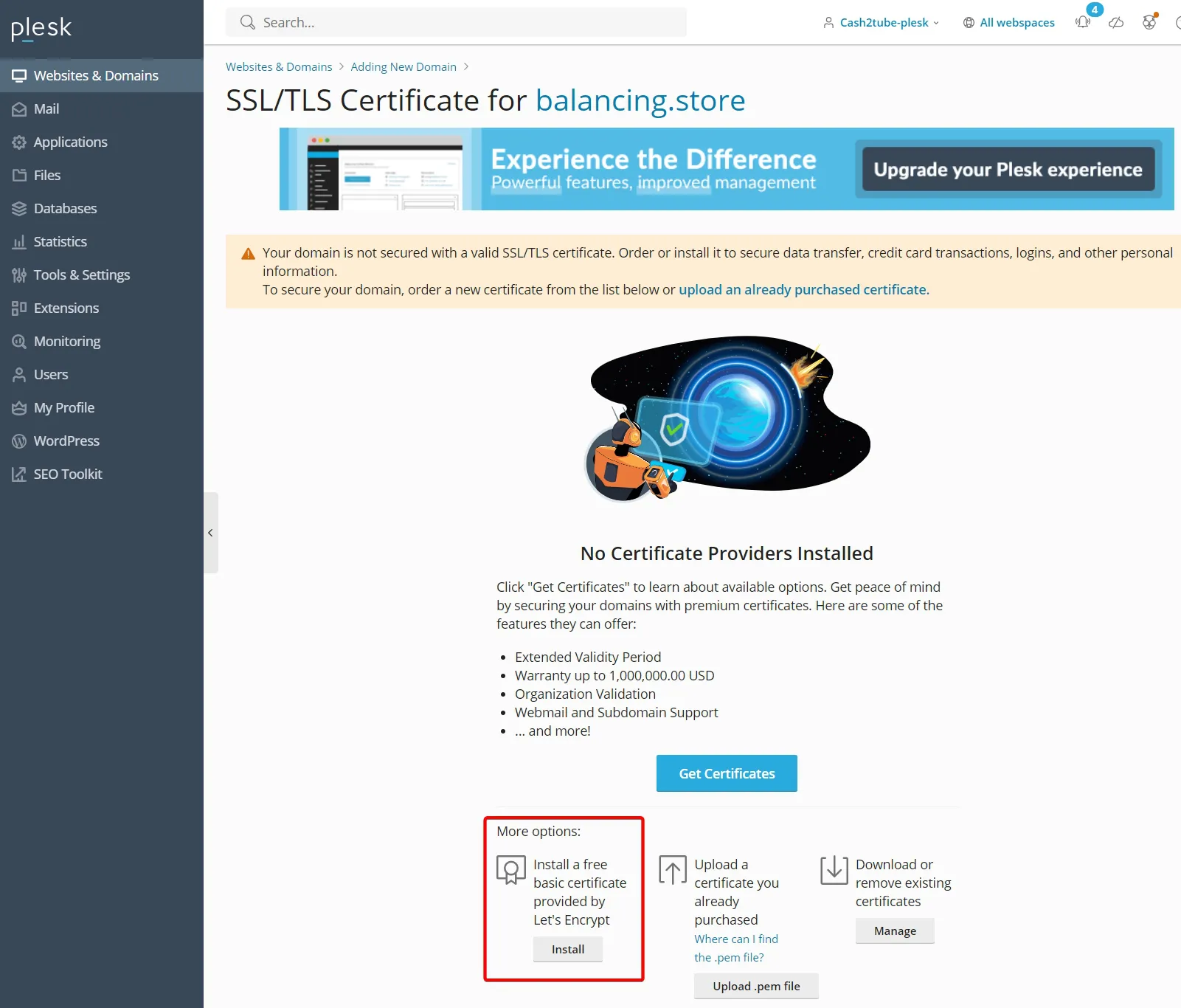Image resolution: width=1181 pixels, height=1008 pixels.
Task: Open My Profile in the sidebar
Action: tap(102, 407)
